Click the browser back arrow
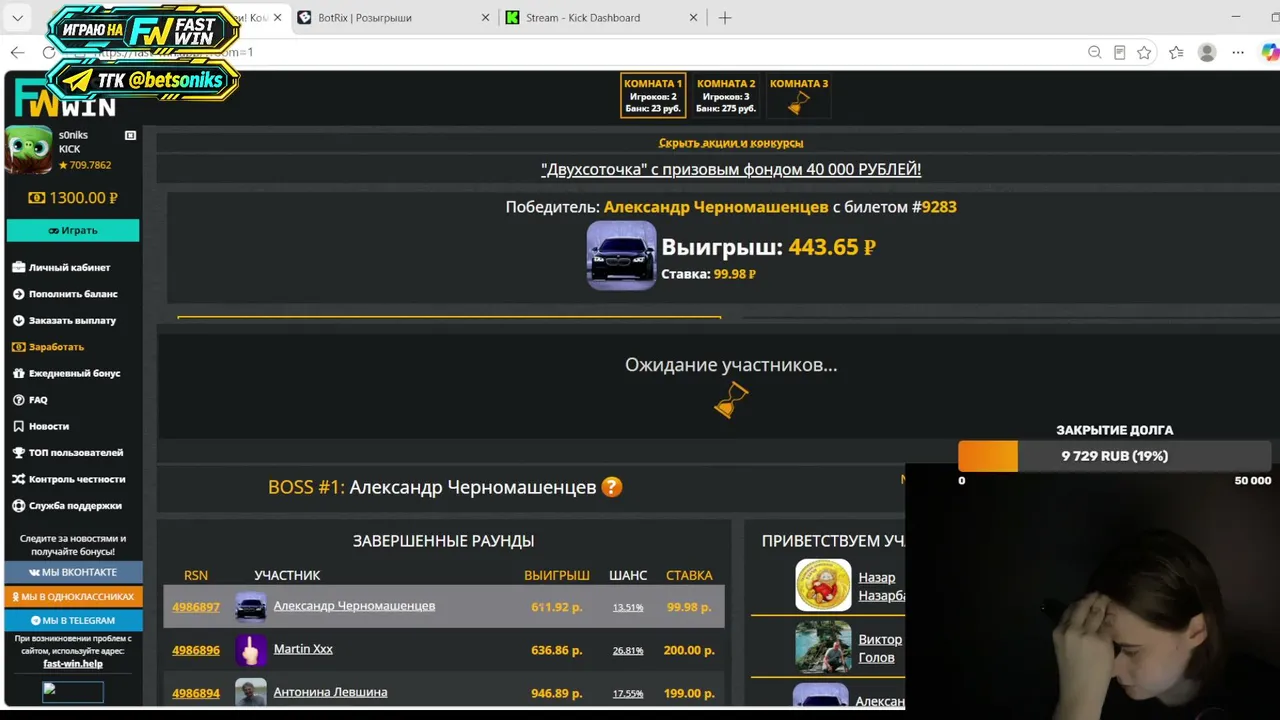This screenshot has width=1280, height=720. 17,52
